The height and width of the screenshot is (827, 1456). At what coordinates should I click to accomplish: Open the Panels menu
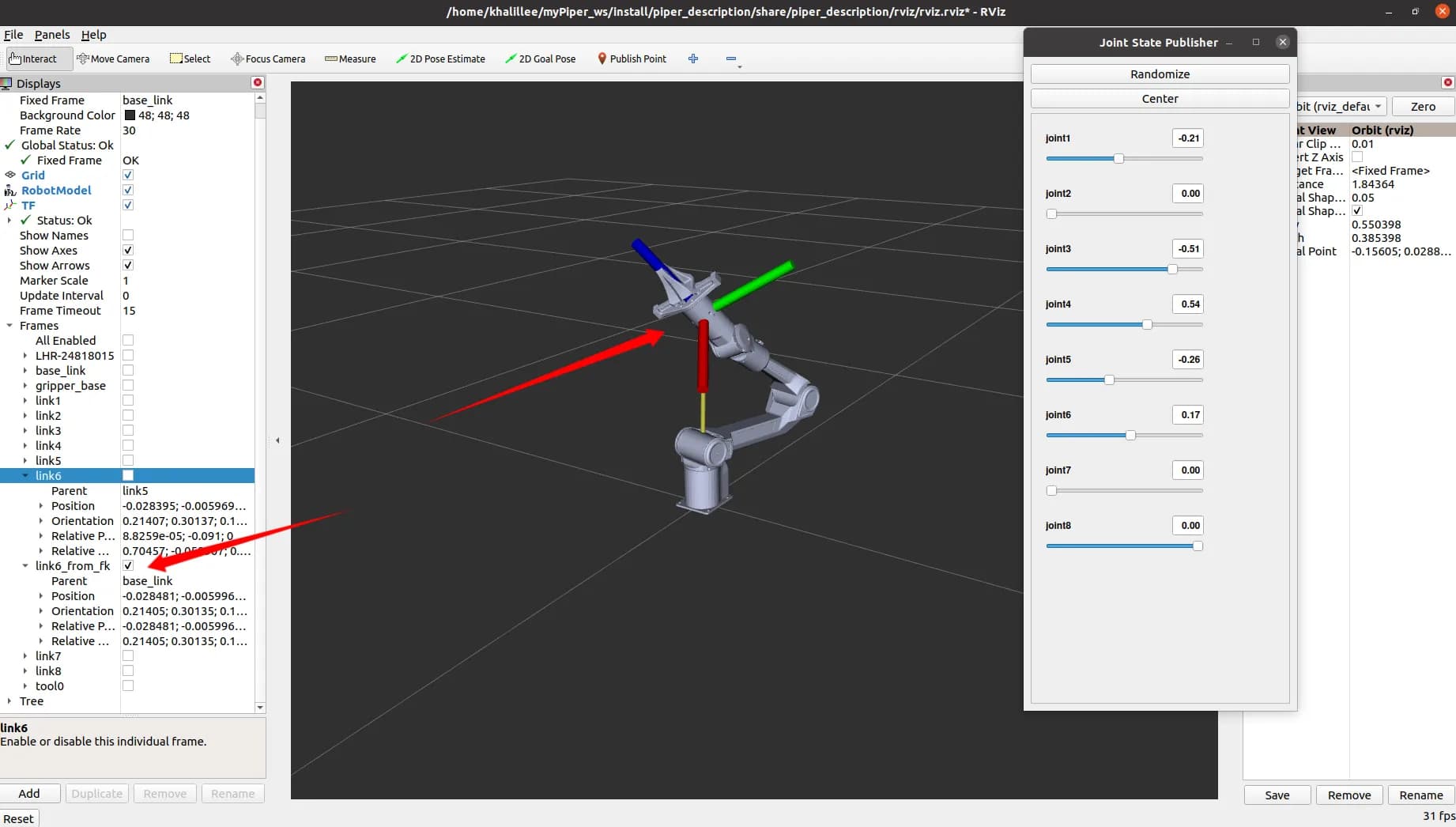(x=52, y=35)
